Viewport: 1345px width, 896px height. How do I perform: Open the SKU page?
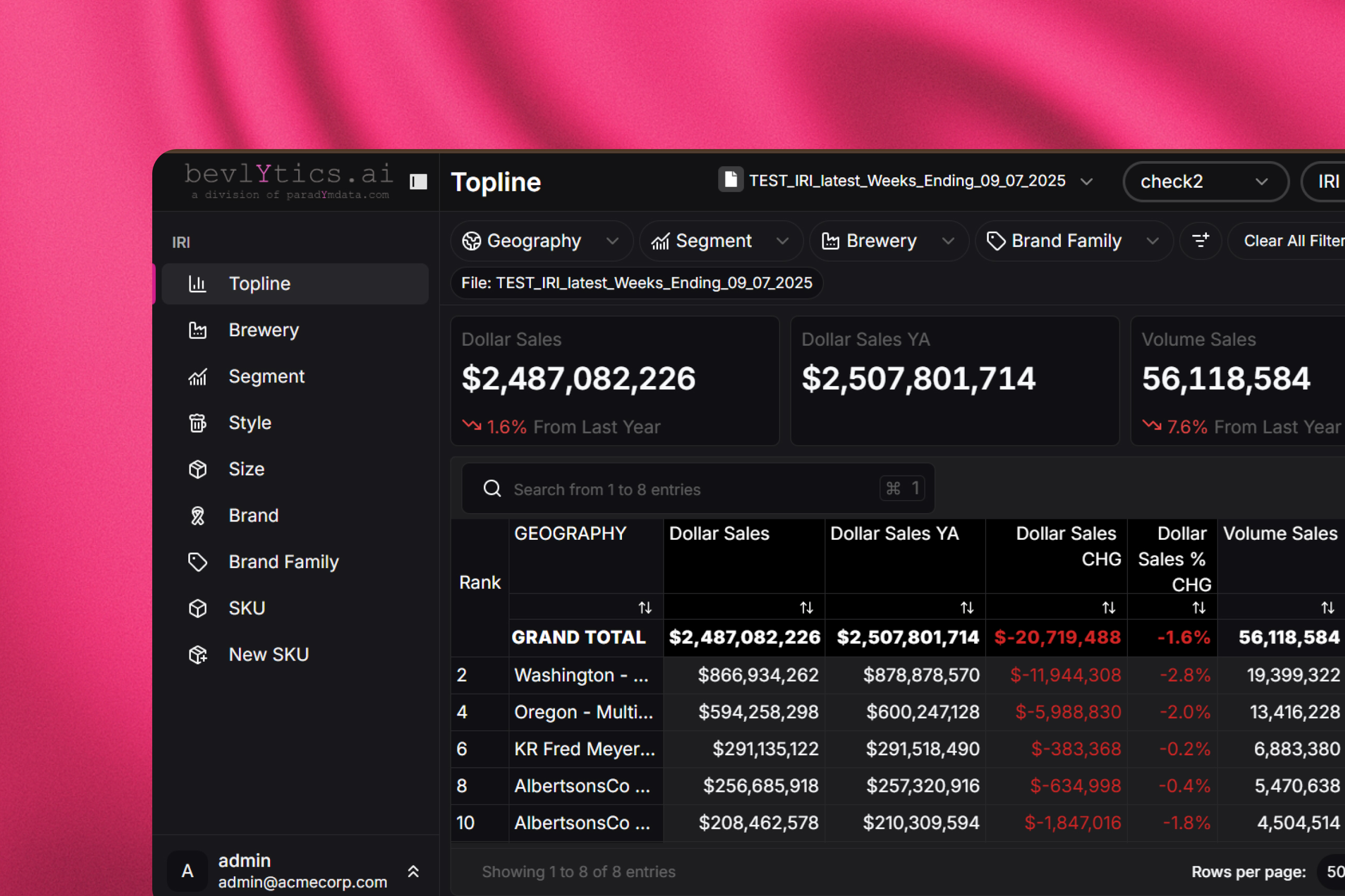pos(246,608)
